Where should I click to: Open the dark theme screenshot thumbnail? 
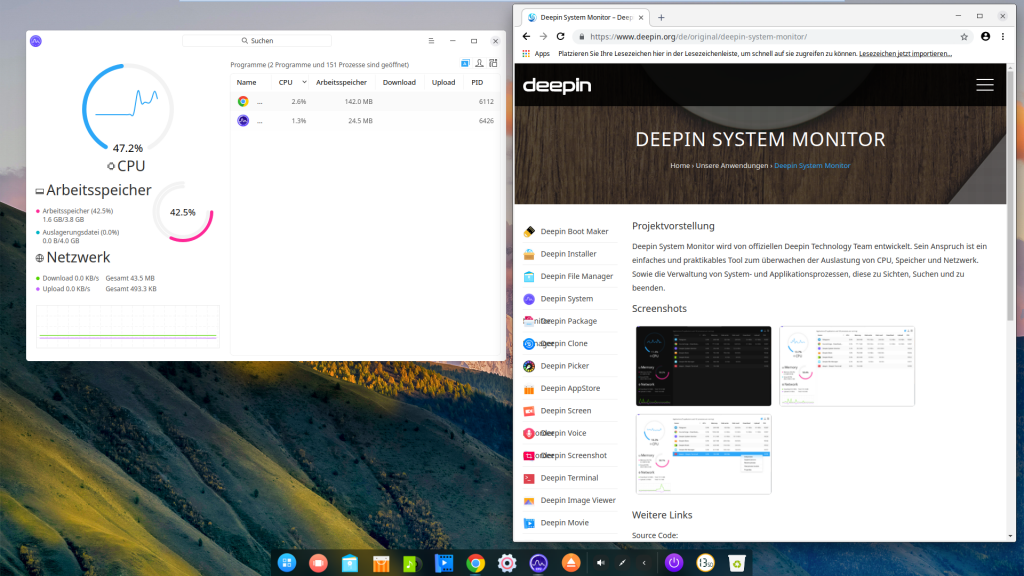point(703,366)
